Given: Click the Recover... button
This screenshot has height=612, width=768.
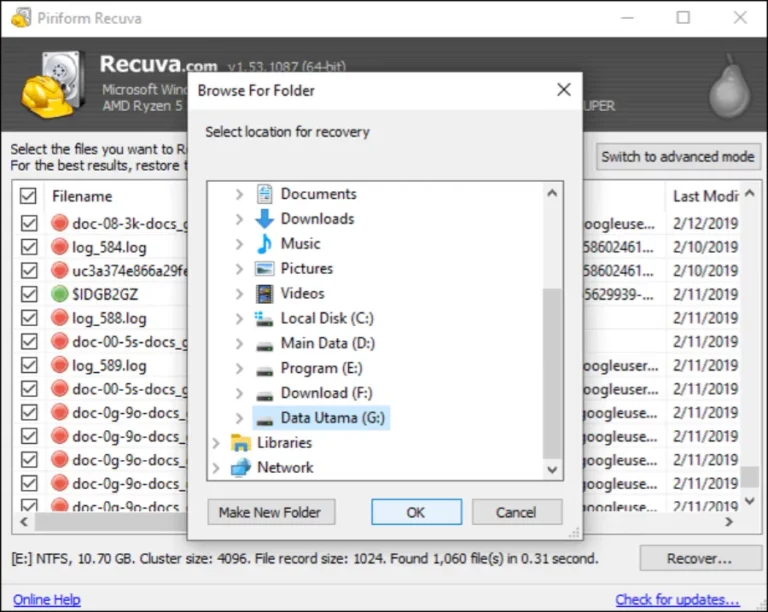Looking at the screenshot, I should 700,558.
